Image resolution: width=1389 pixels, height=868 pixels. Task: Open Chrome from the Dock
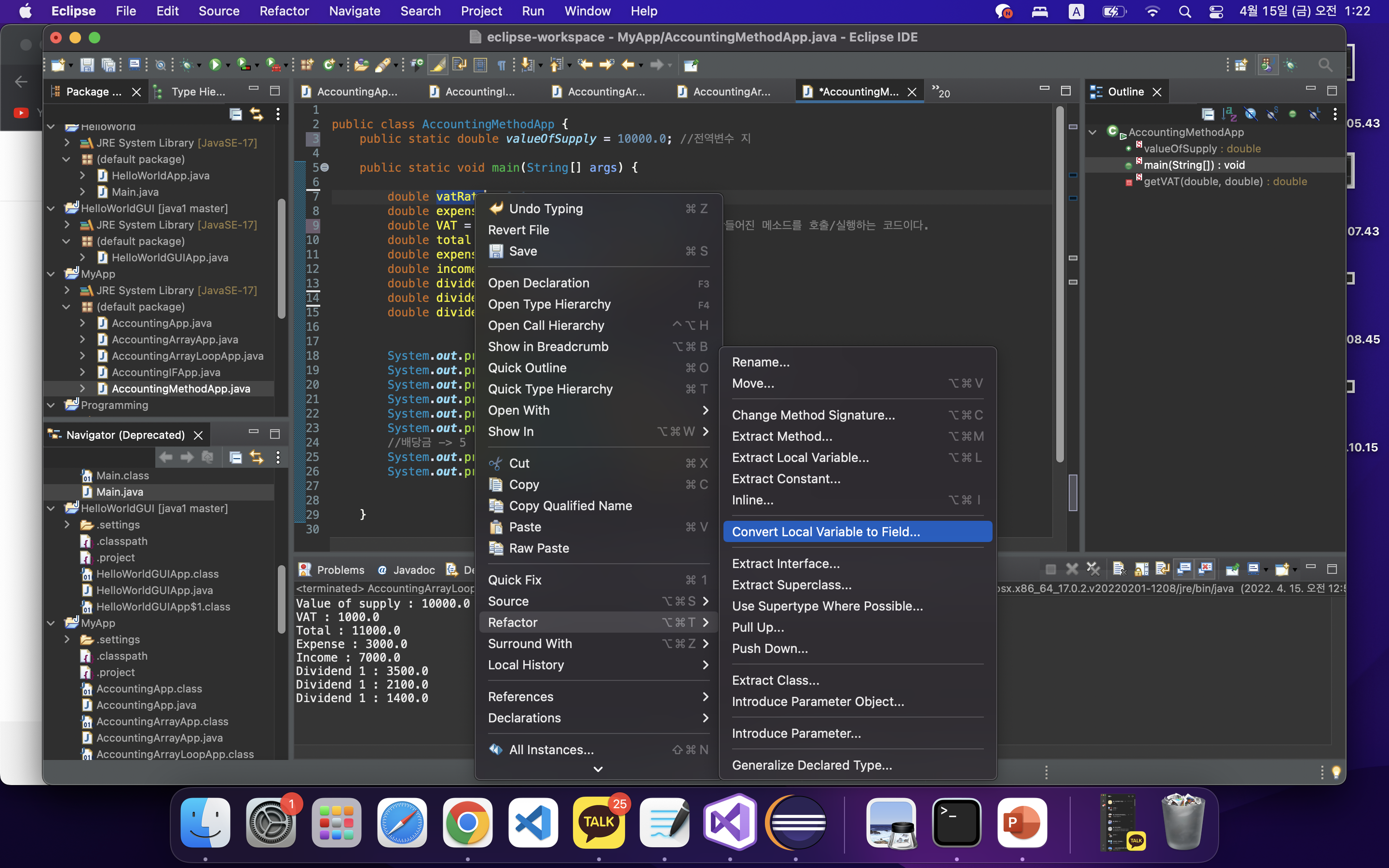467,823
